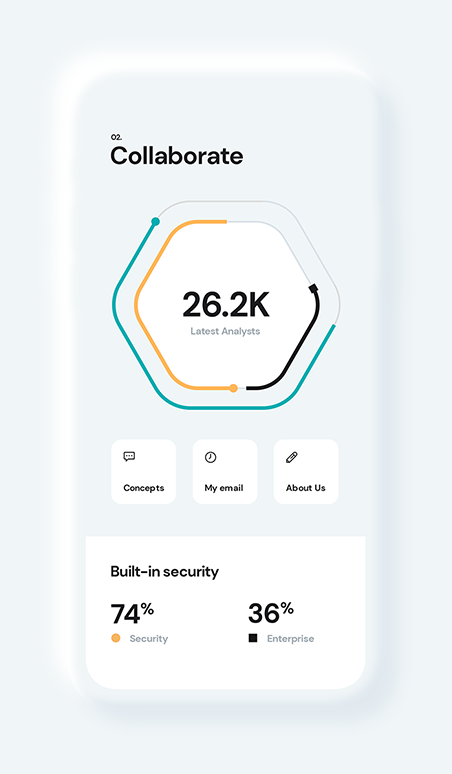Image resolution: width=452 pixels, height=774 pixels.
Task: Select the 36% Enterprise statistic
Action: [x=271, y=613]
